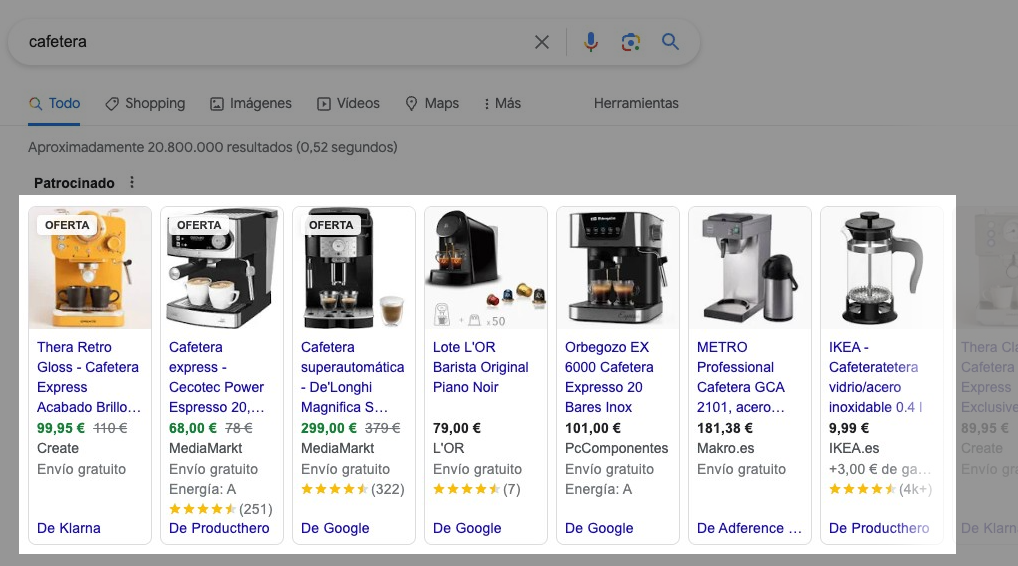This screenshot has height=566, width=1018.
Task: Click De Adference under METRO card
Action: coord(749,528)
